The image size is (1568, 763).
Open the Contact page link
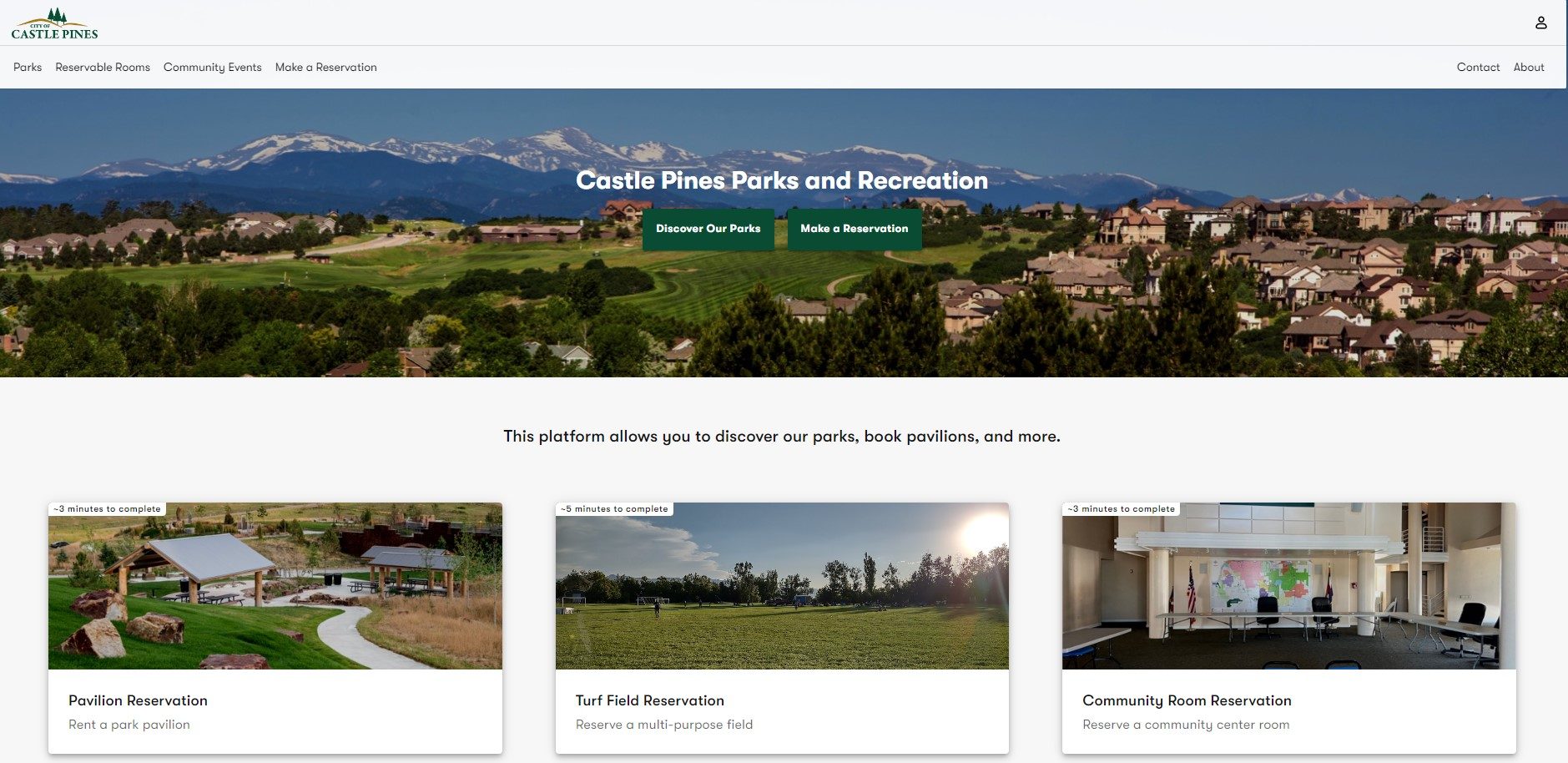1478,67
